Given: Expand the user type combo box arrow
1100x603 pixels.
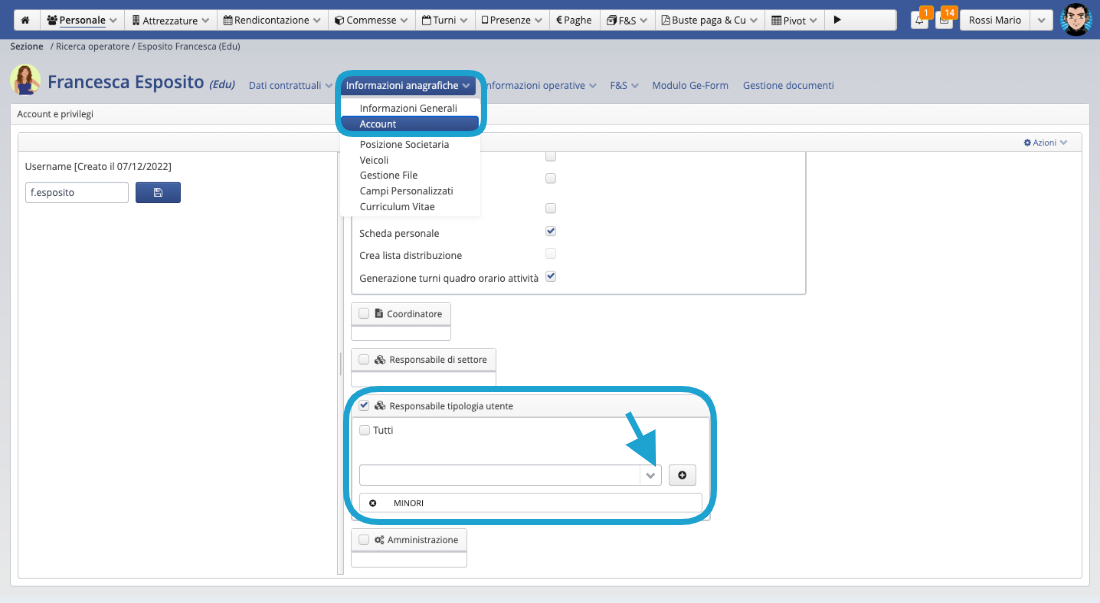Looking at the screenshot, I should click(x=651, y=475).
